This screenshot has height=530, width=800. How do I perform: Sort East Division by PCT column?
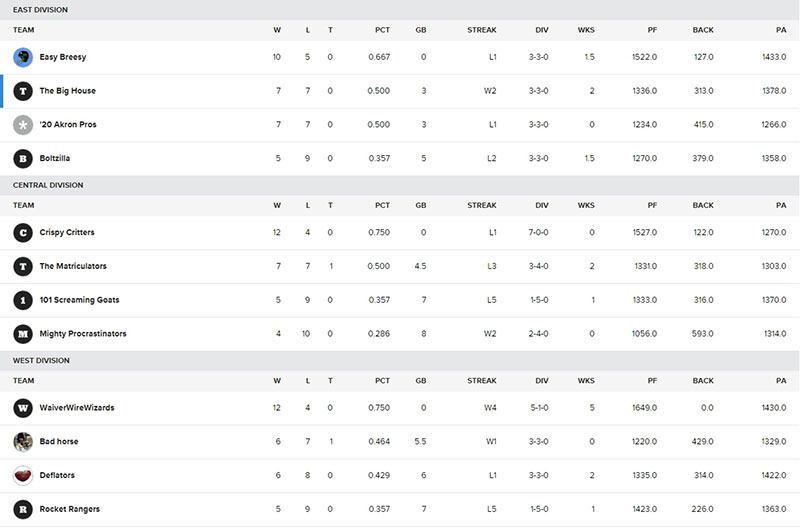coord(382,30)
